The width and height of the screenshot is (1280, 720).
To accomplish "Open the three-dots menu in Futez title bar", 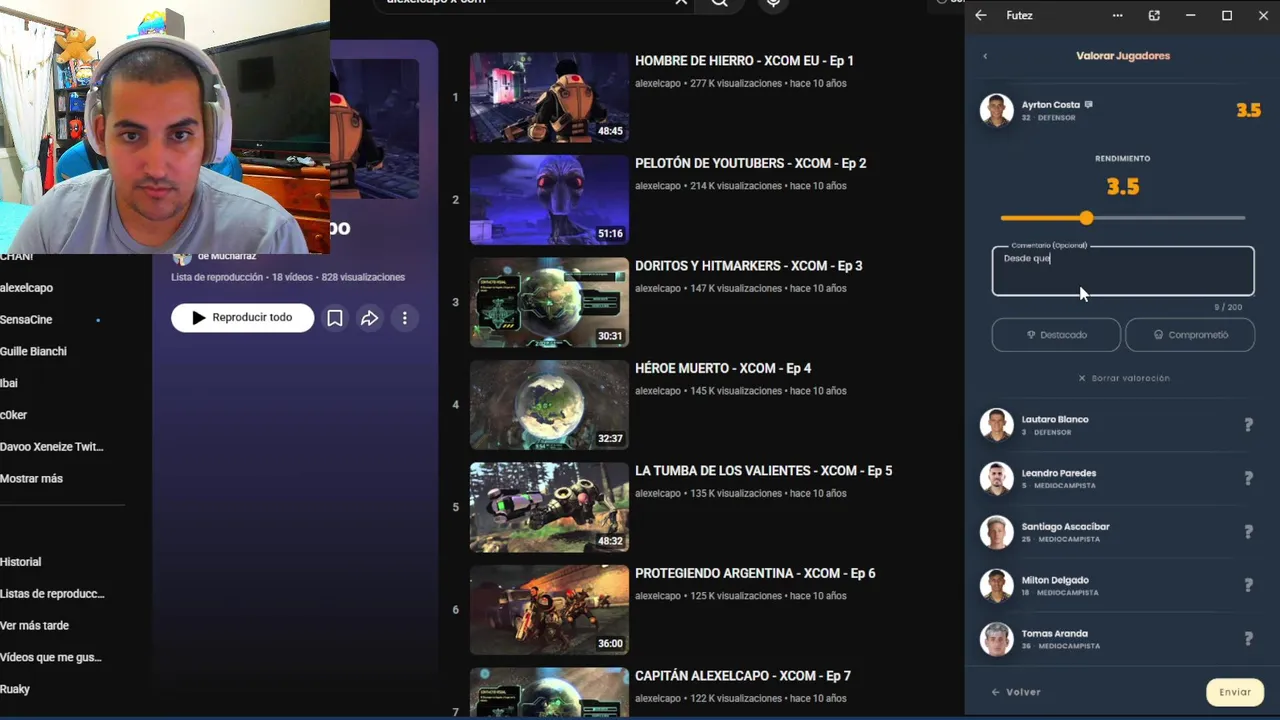I will [1117, 15].
